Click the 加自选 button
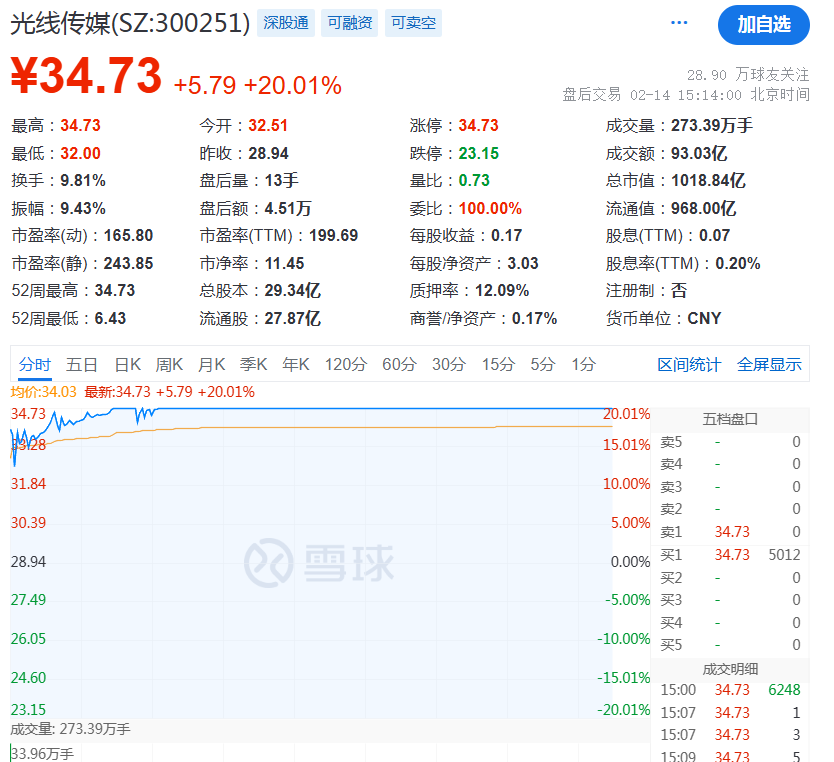Screen dimensions: 834x762 click(x=763, y=25)
